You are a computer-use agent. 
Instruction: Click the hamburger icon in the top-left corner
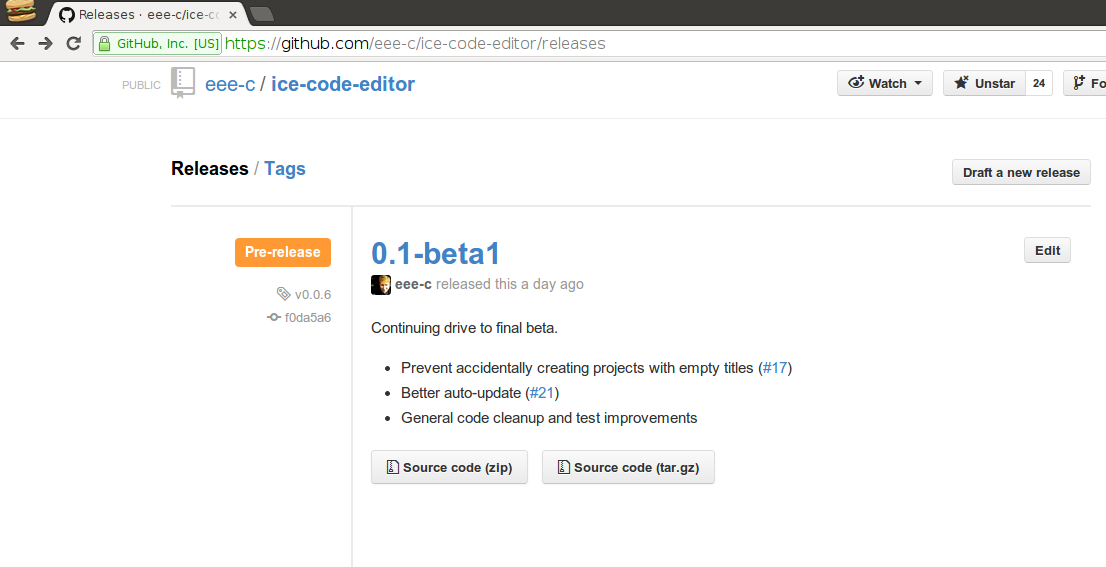coord(20,11)
